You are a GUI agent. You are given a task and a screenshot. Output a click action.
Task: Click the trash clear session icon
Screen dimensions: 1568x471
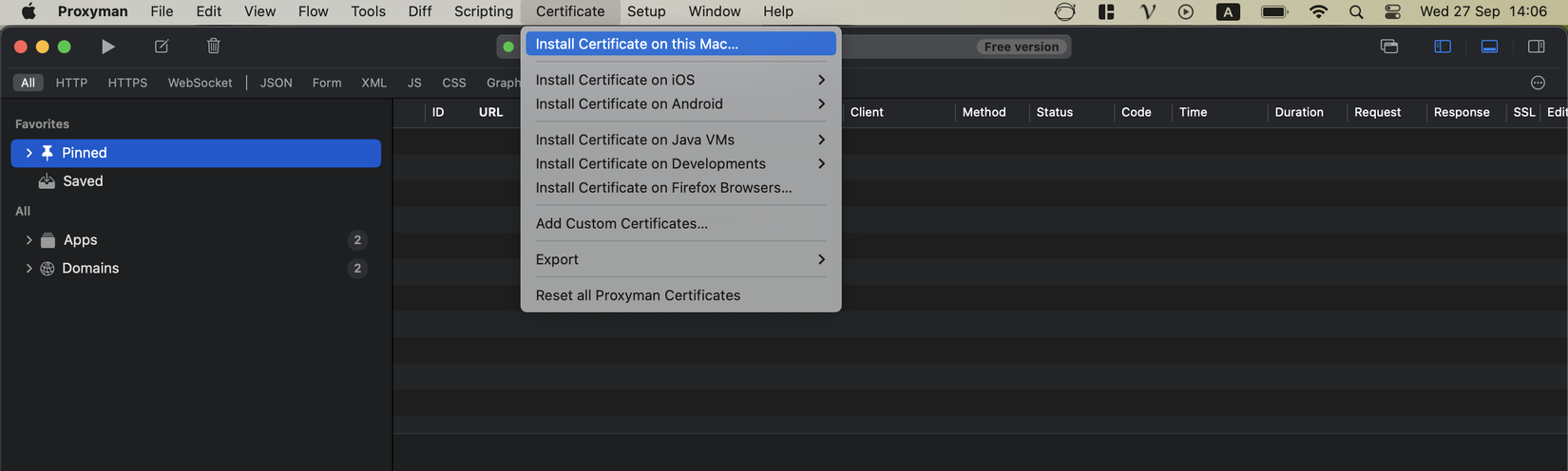coord(214,47)
